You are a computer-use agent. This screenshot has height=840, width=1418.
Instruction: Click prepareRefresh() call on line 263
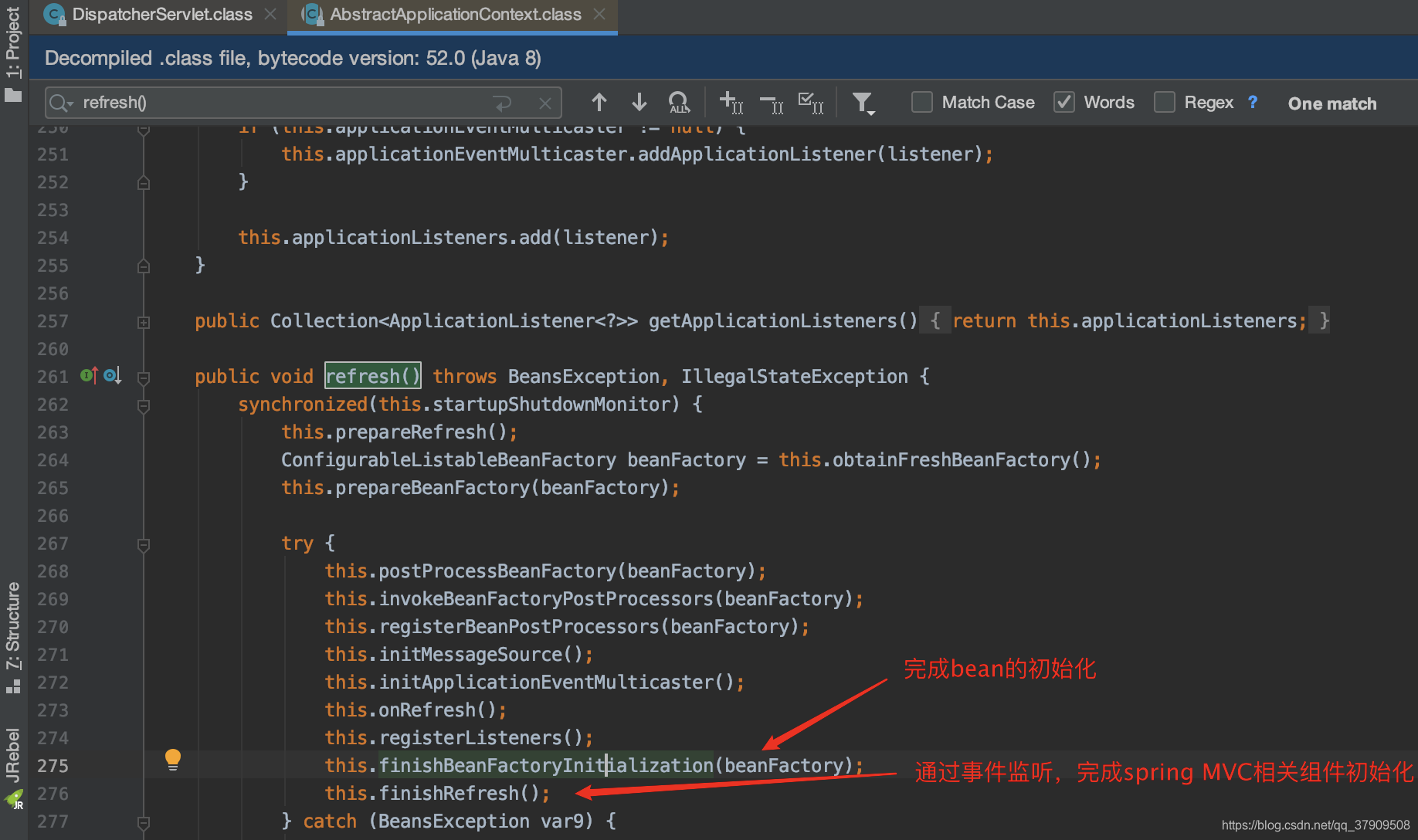(x=421, y=432)
